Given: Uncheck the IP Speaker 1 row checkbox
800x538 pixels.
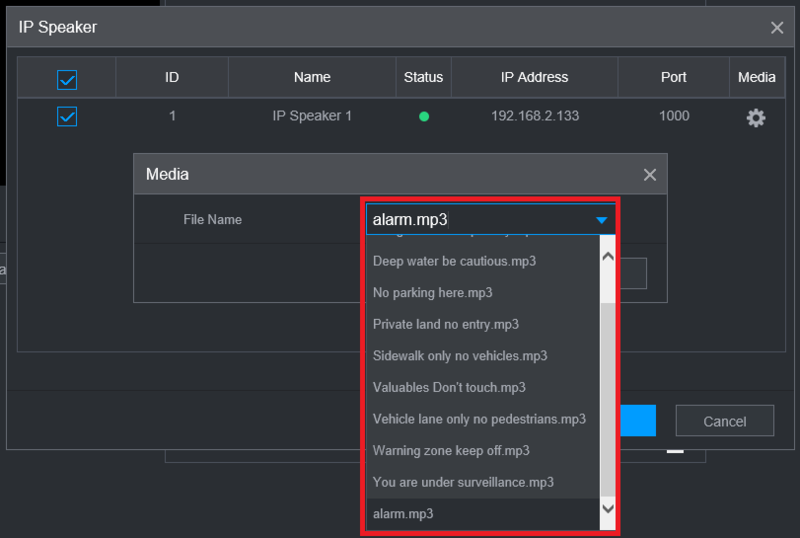Looking at the screenshot, I should (x=67, y=116).
